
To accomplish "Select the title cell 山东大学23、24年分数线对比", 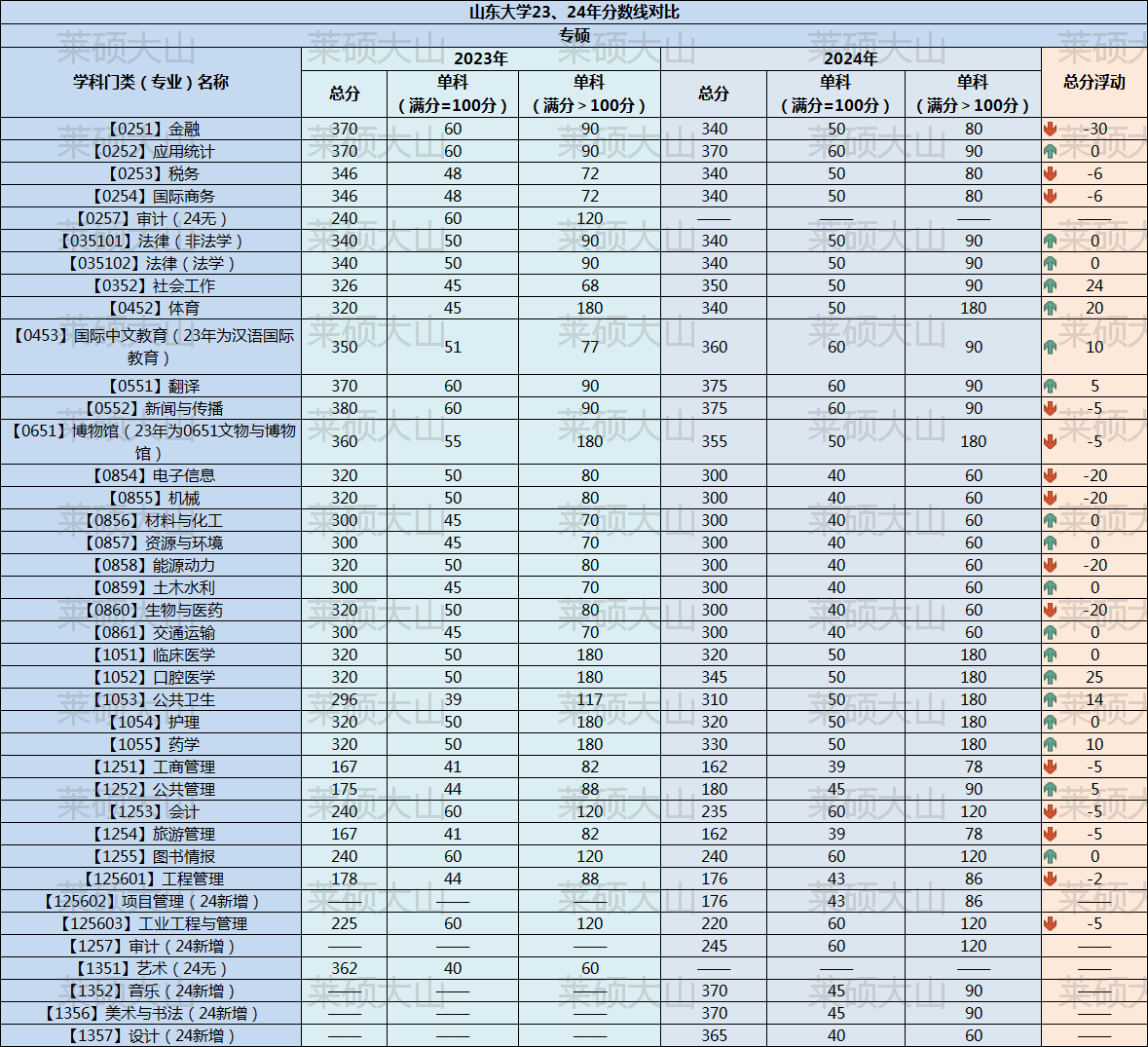I will (x=574, y=12).
